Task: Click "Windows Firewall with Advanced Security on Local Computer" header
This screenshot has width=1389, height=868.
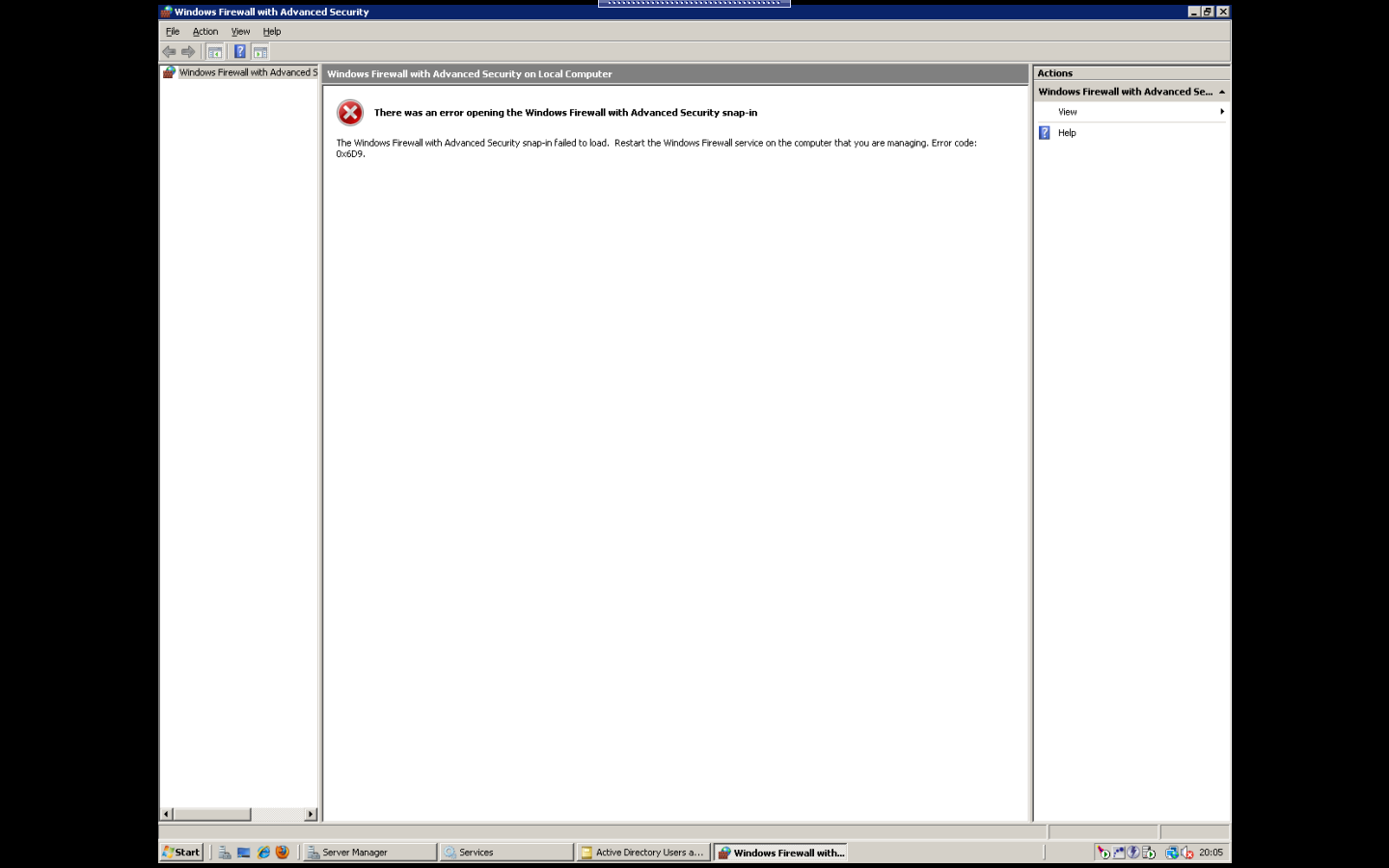Action: (470, 74)
